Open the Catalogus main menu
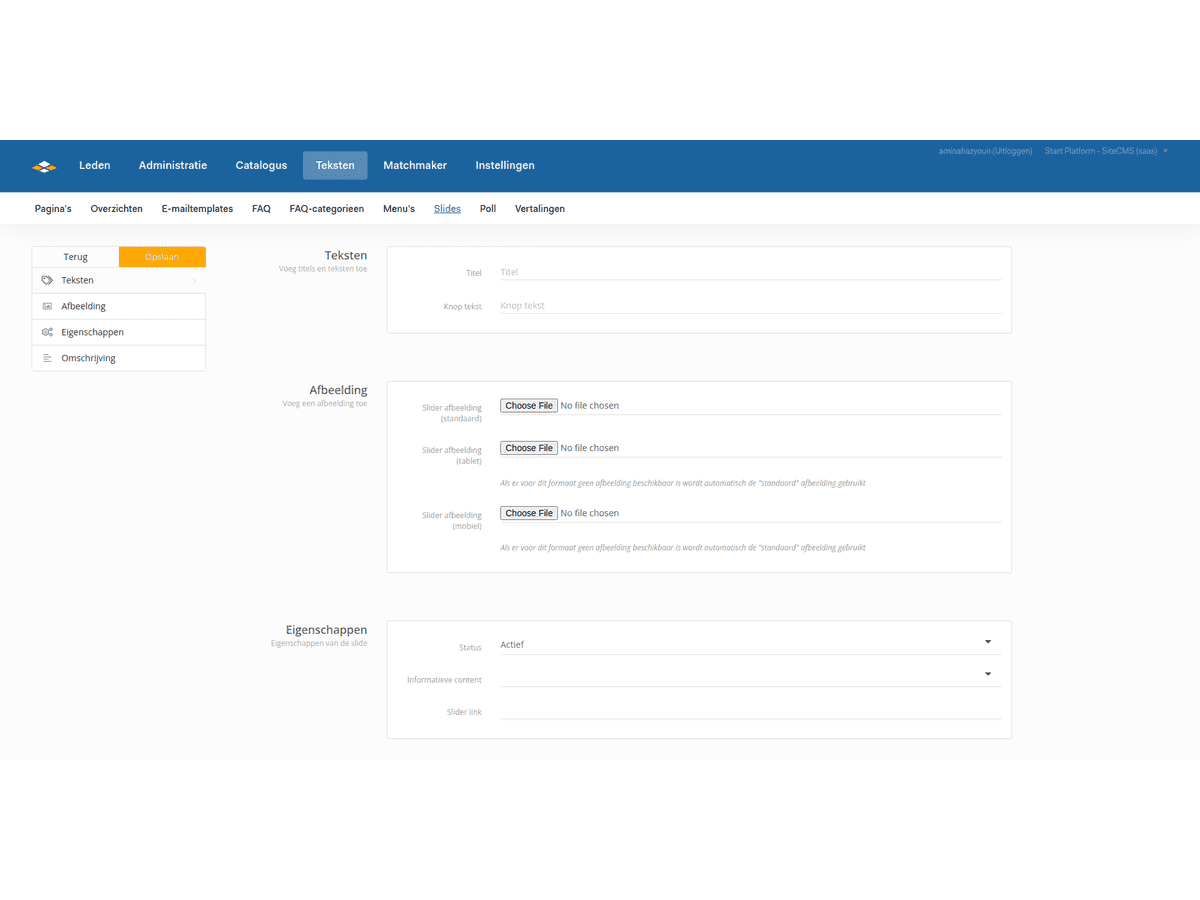The width and height of the screenshot is (1200, 900). point(261,166)
